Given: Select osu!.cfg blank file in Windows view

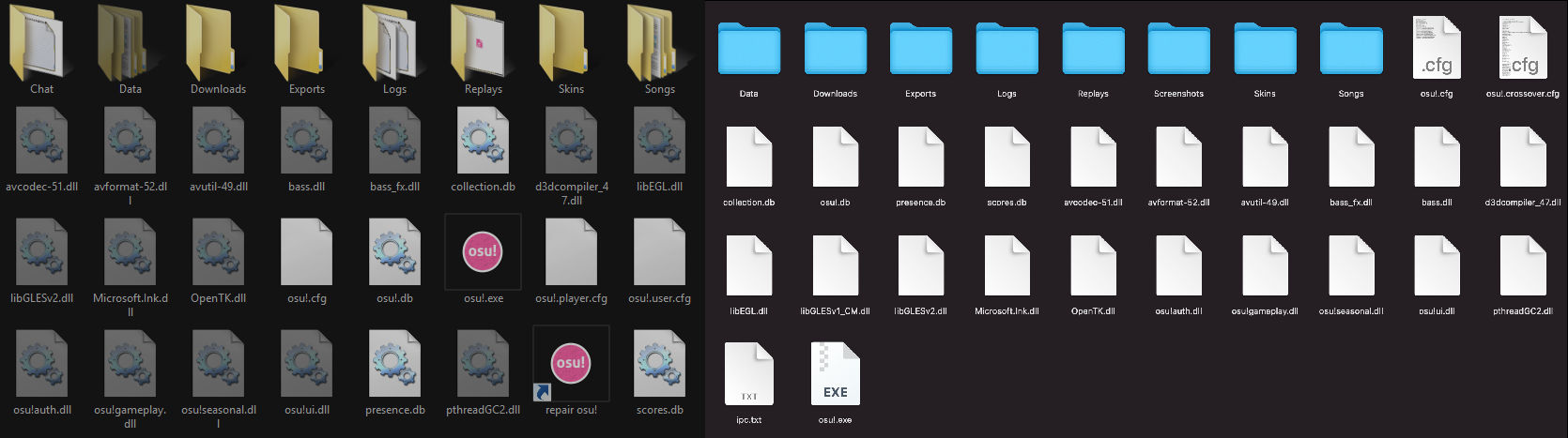Looking at the screenshot, I should click(x=307, y=252).
